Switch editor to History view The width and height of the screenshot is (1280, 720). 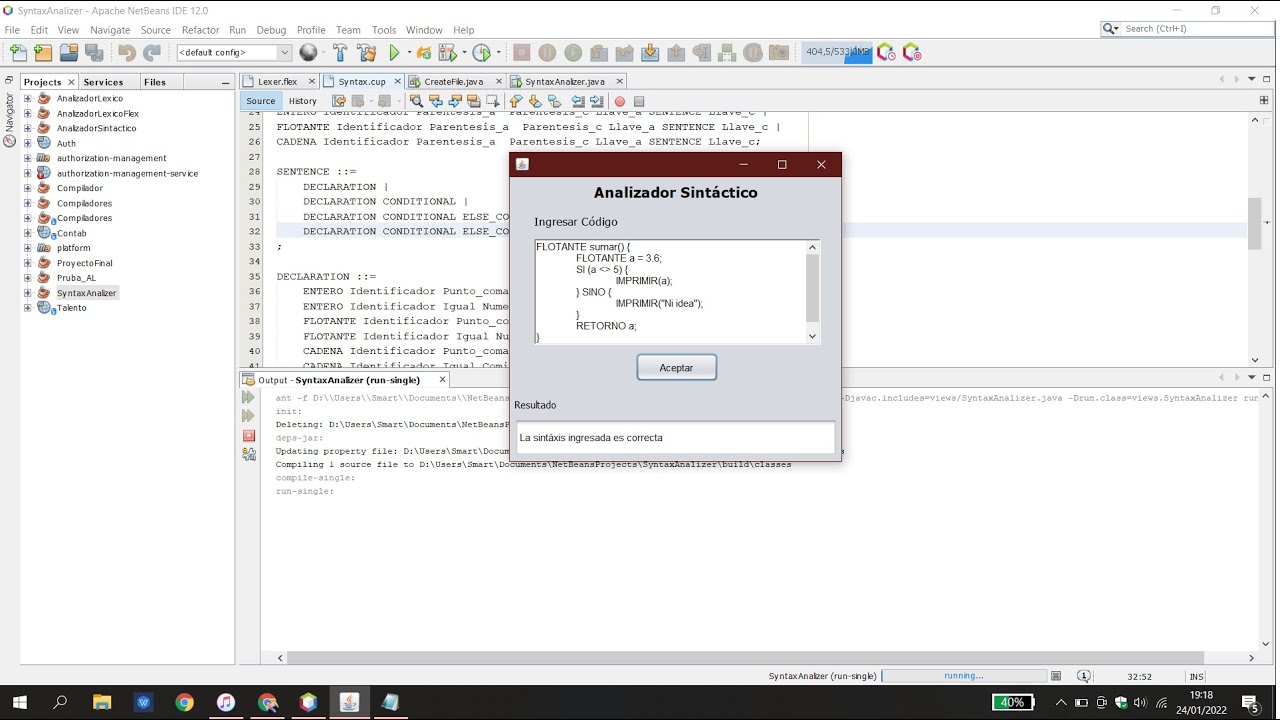click(302, 101)
